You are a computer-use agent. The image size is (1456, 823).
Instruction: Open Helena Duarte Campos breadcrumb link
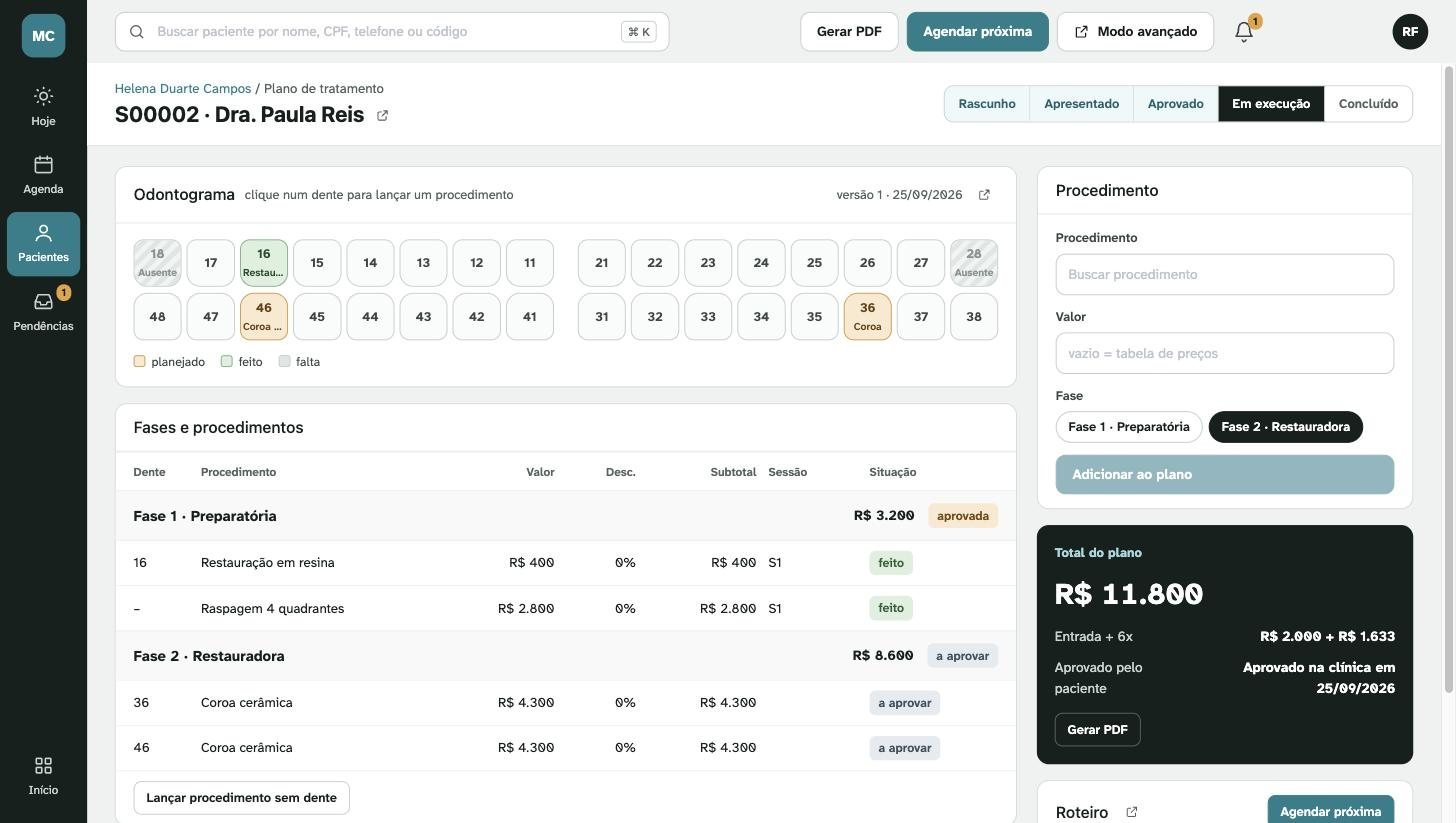click(x=183, y=89)
